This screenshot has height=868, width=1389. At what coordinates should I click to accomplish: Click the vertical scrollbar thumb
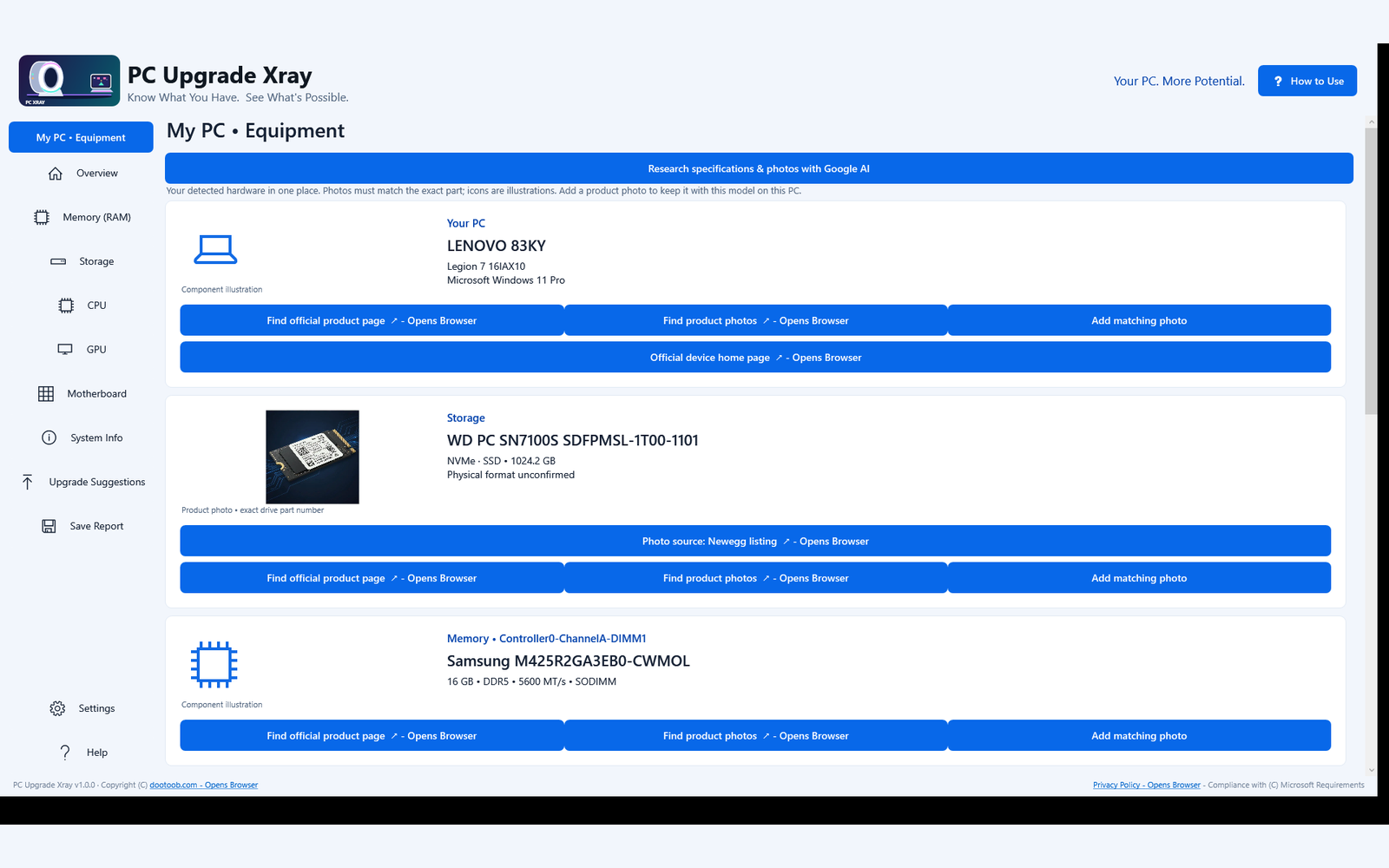coord(1371,271)
